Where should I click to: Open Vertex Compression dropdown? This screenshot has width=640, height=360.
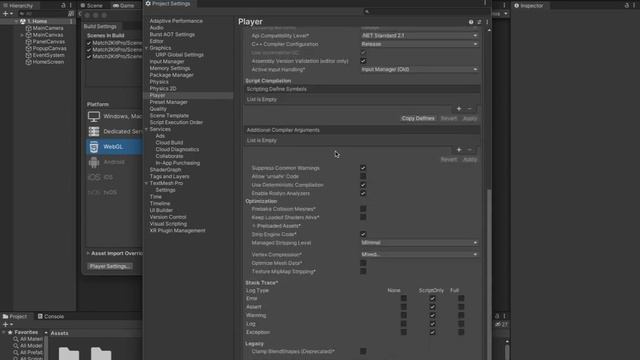point(419,254)
